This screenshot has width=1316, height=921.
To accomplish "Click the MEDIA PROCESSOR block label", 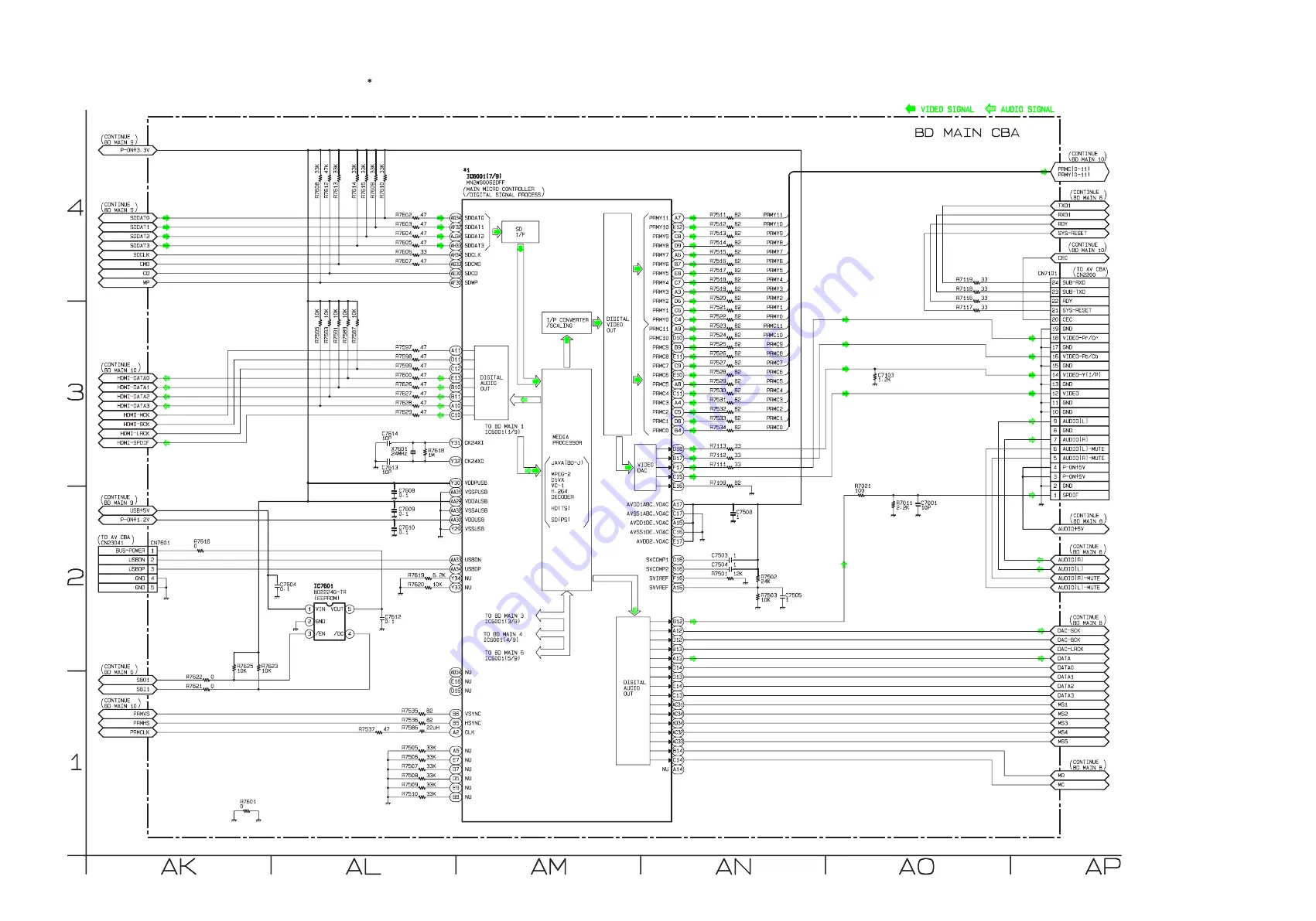I will [566, 440].
